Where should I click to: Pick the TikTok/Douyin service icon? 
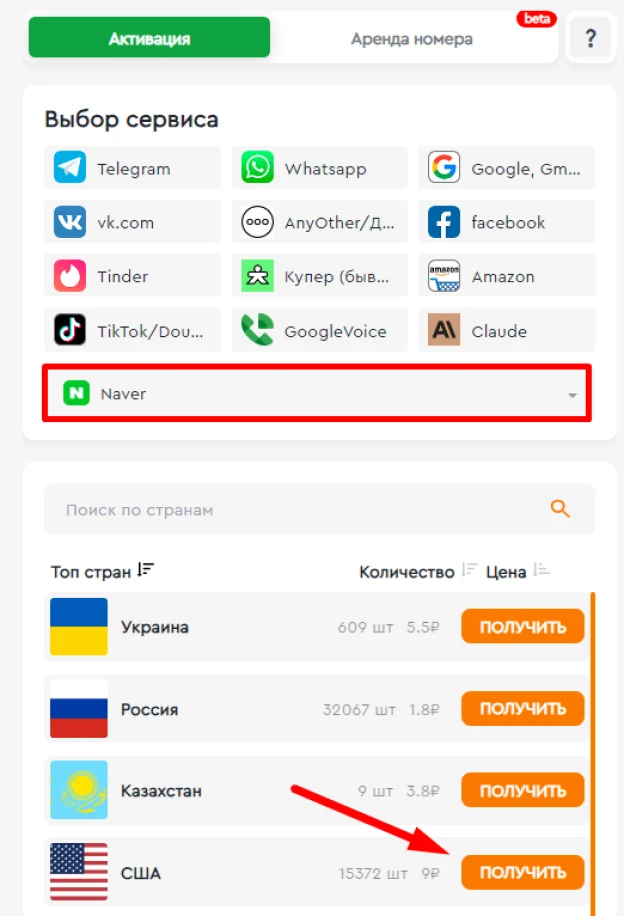(x=70, y=330)
